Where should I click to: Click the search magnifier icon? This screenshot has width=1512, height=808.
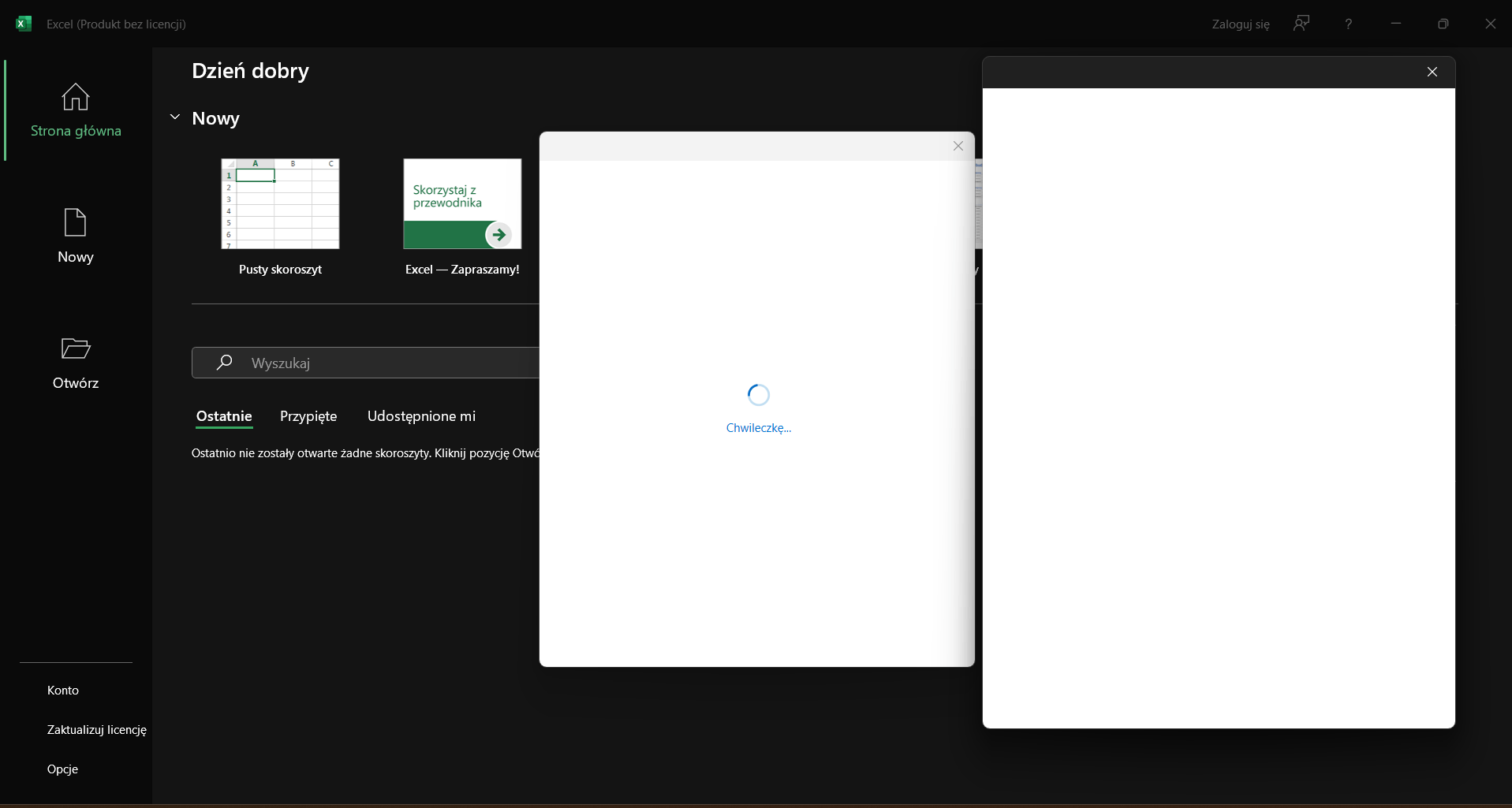click(x=225, y=363)
